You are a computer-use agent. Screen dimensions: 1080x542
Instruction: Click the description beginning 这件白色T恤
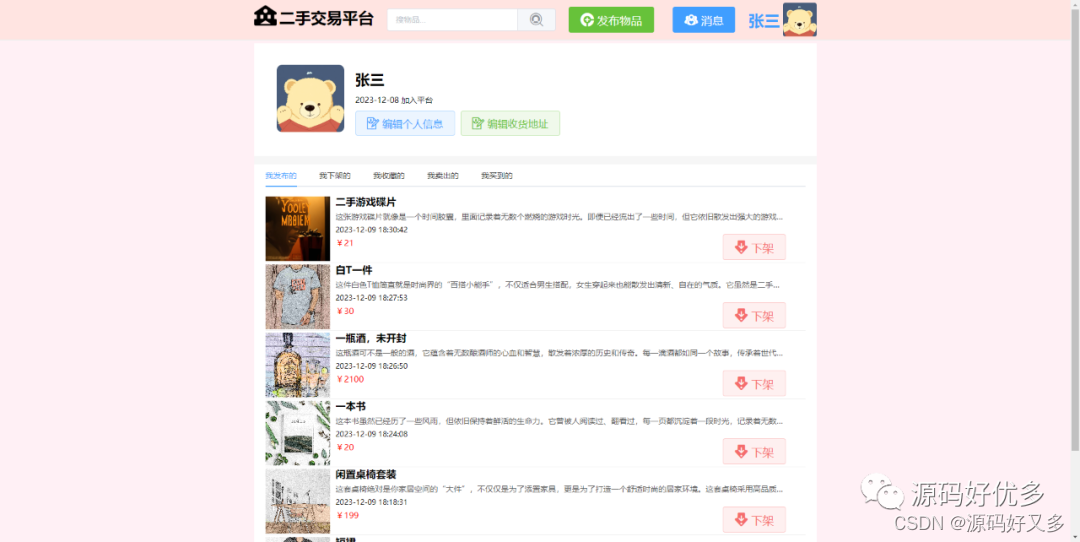click(x=559, y=284)
